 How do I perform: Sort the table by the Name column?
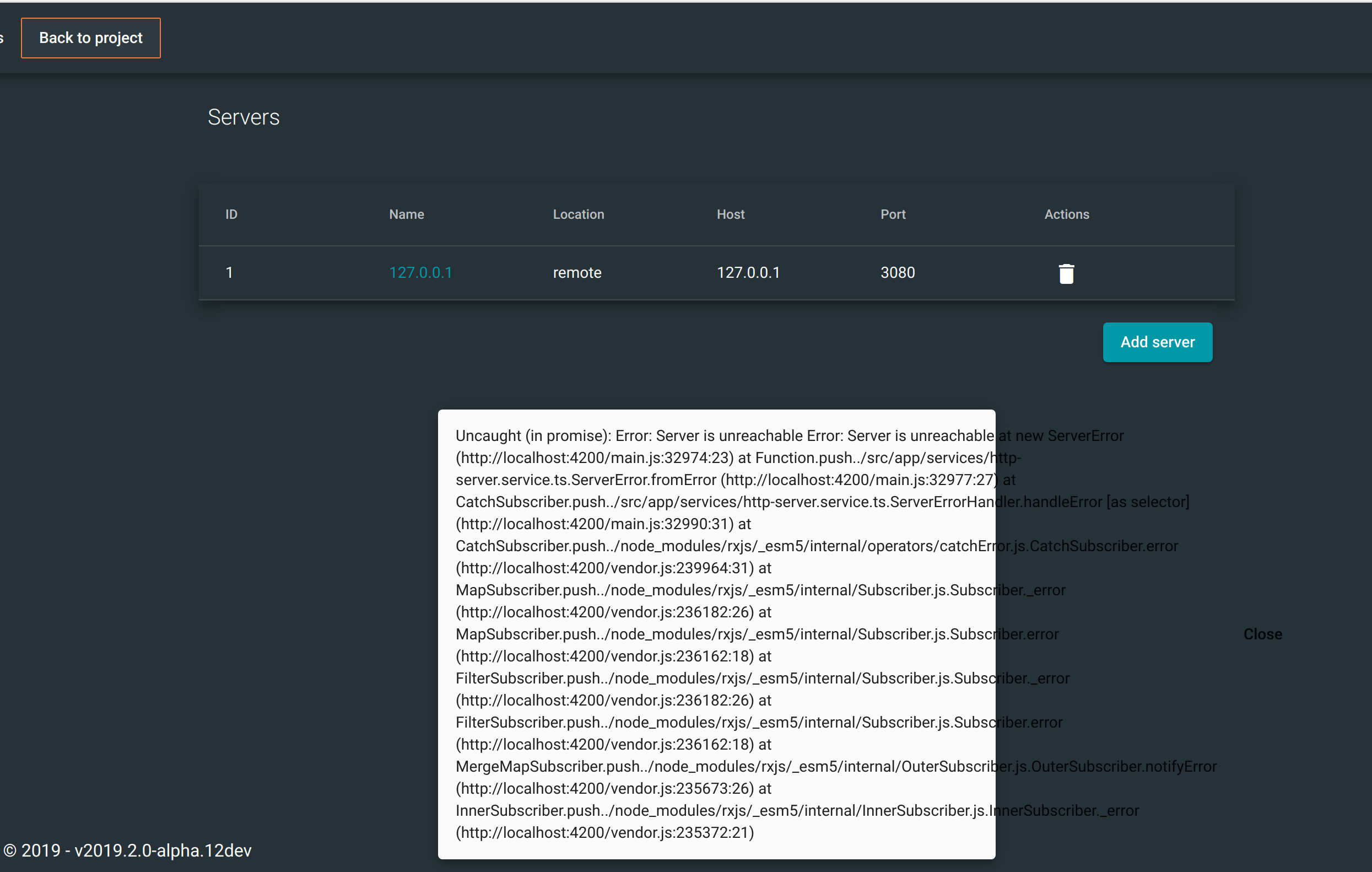click(x=406, y=214)
